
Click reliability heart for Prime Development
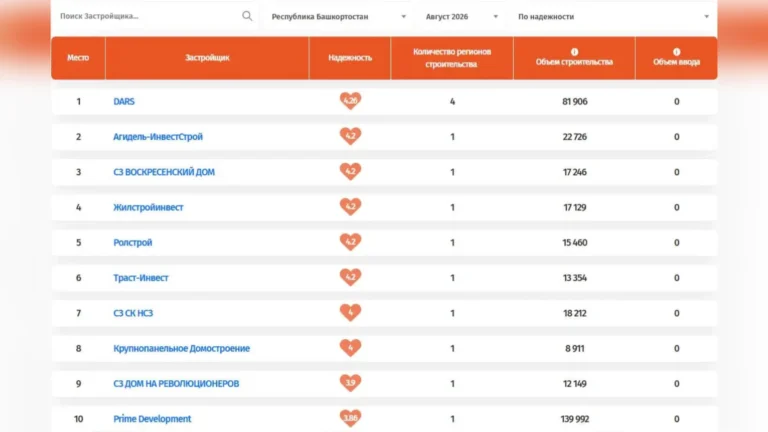[350, 418]
